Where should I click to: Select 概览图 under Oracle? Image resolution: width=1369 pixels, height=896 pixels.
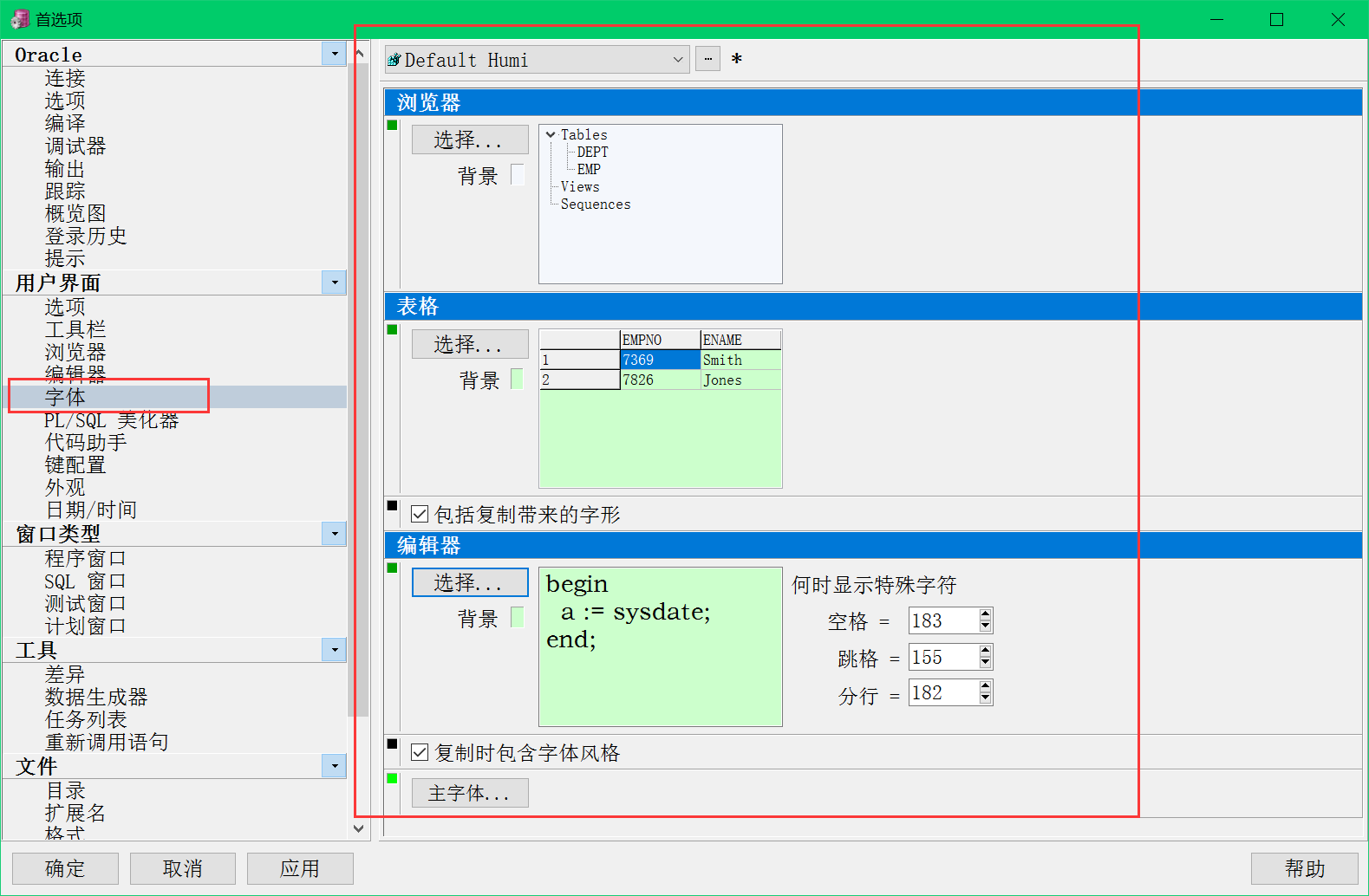point(75,213)
